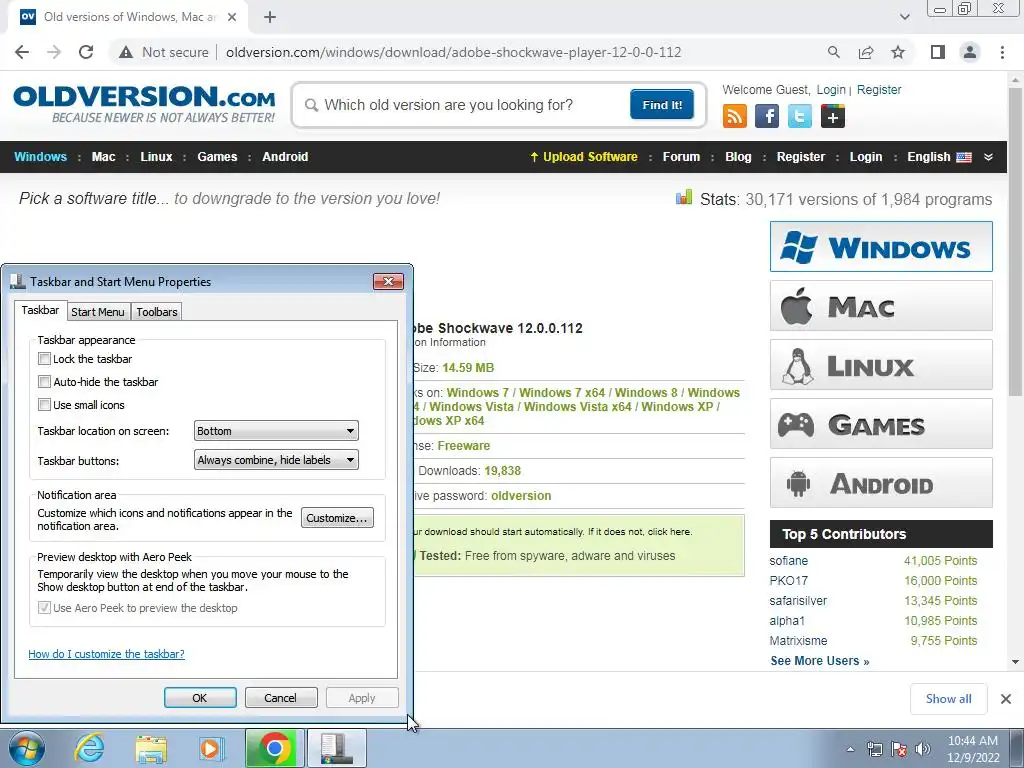Open the taskbar clock and date
This screenshot has width=1024, height=768.
tap(973, 749)
